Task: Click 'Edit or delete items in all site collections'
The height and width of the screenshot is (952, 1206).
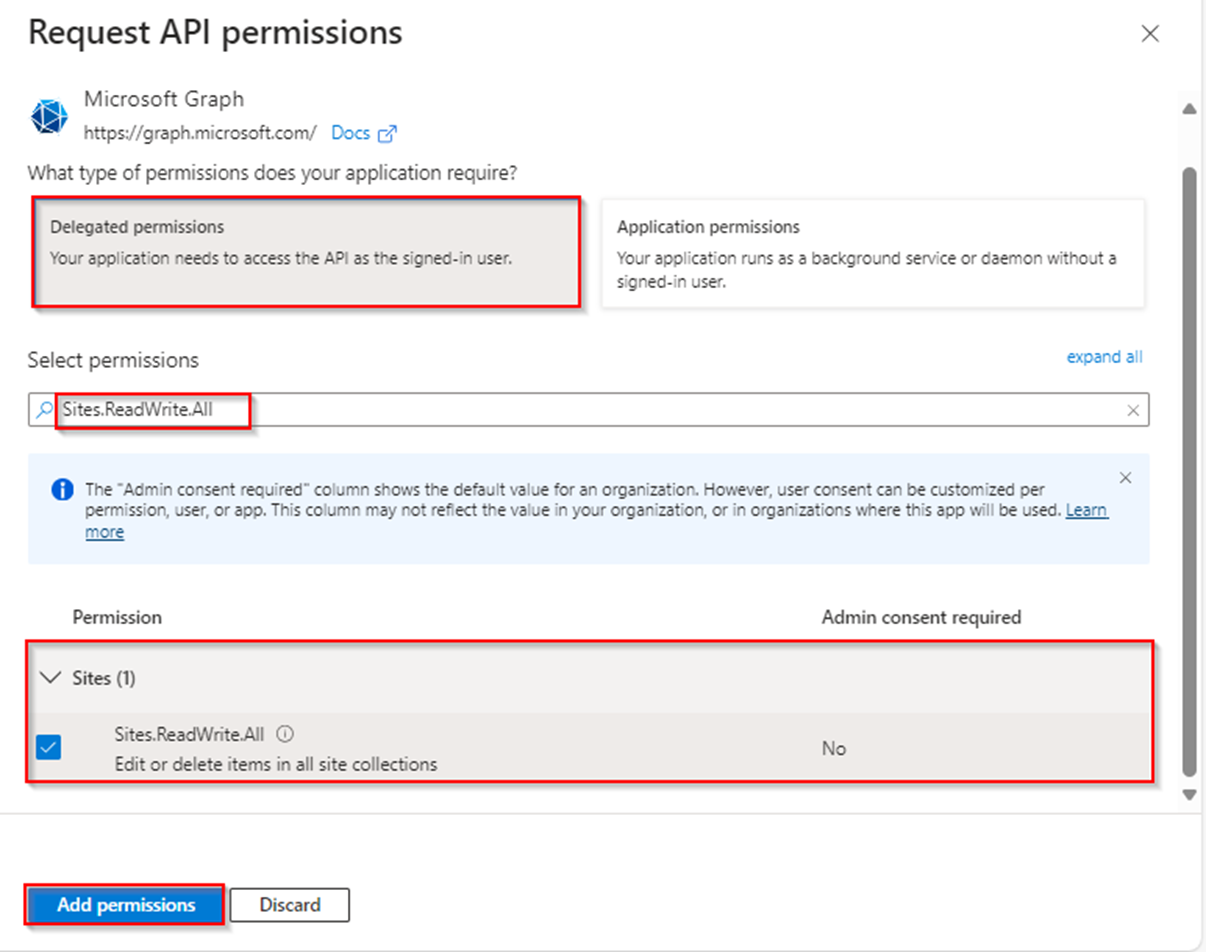Action: pyautogui.click(x=276, y=764)
